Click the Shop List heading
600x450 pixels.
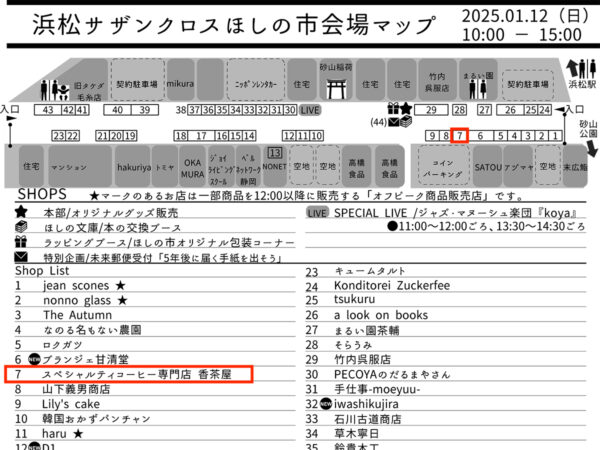42,271
